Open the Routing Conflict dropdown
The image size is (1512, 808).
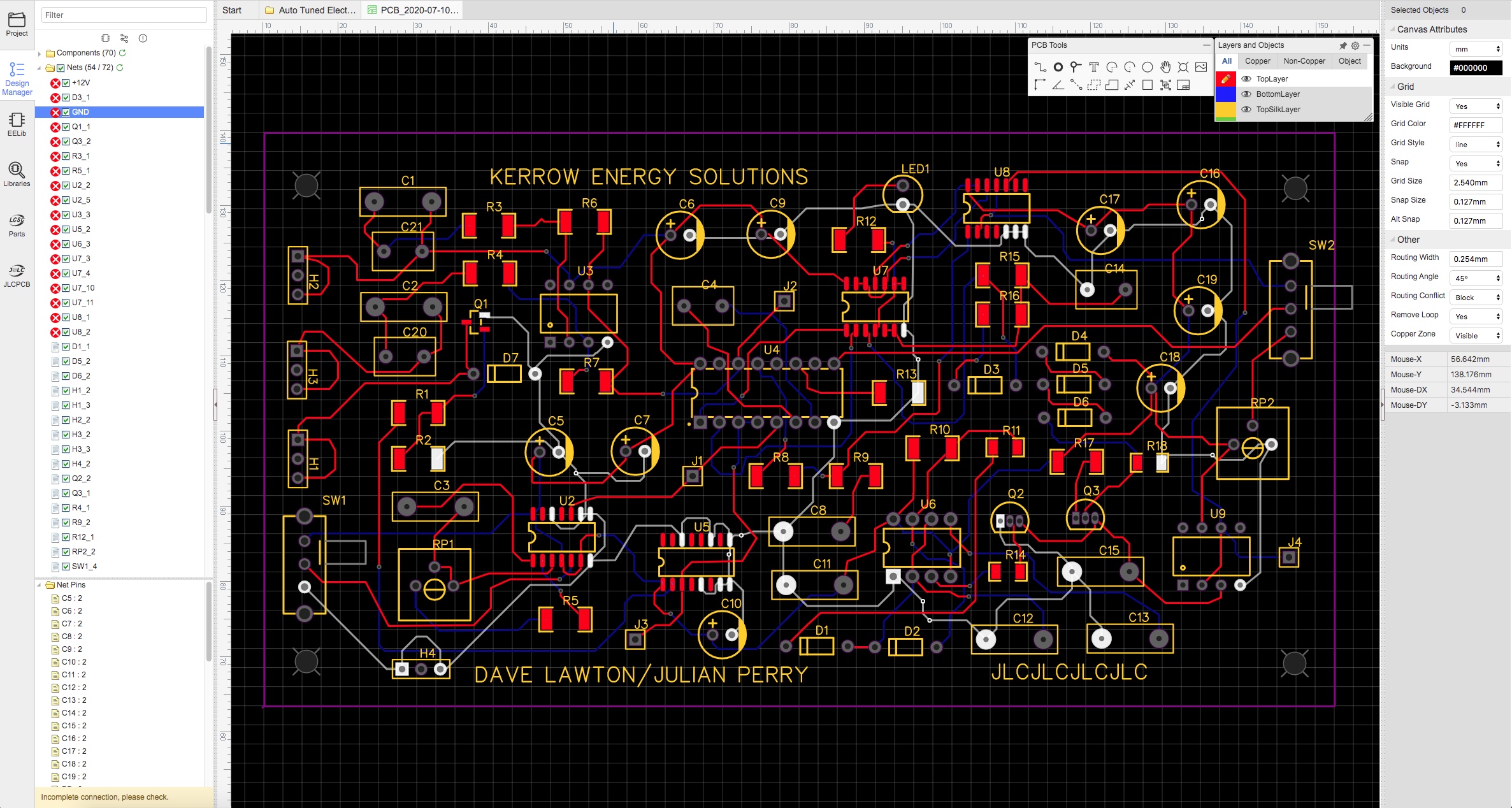click(x=1476, y=297)
